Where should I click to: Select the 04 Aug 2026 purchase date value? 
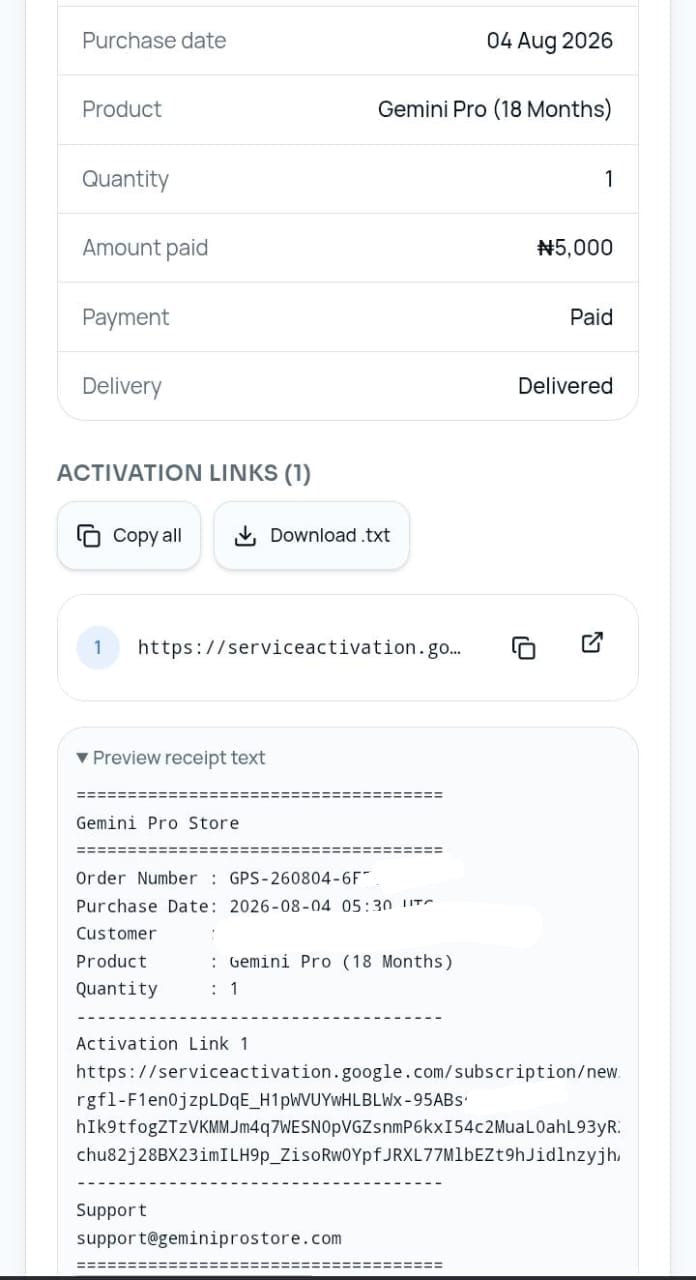(x=549, y=41)
